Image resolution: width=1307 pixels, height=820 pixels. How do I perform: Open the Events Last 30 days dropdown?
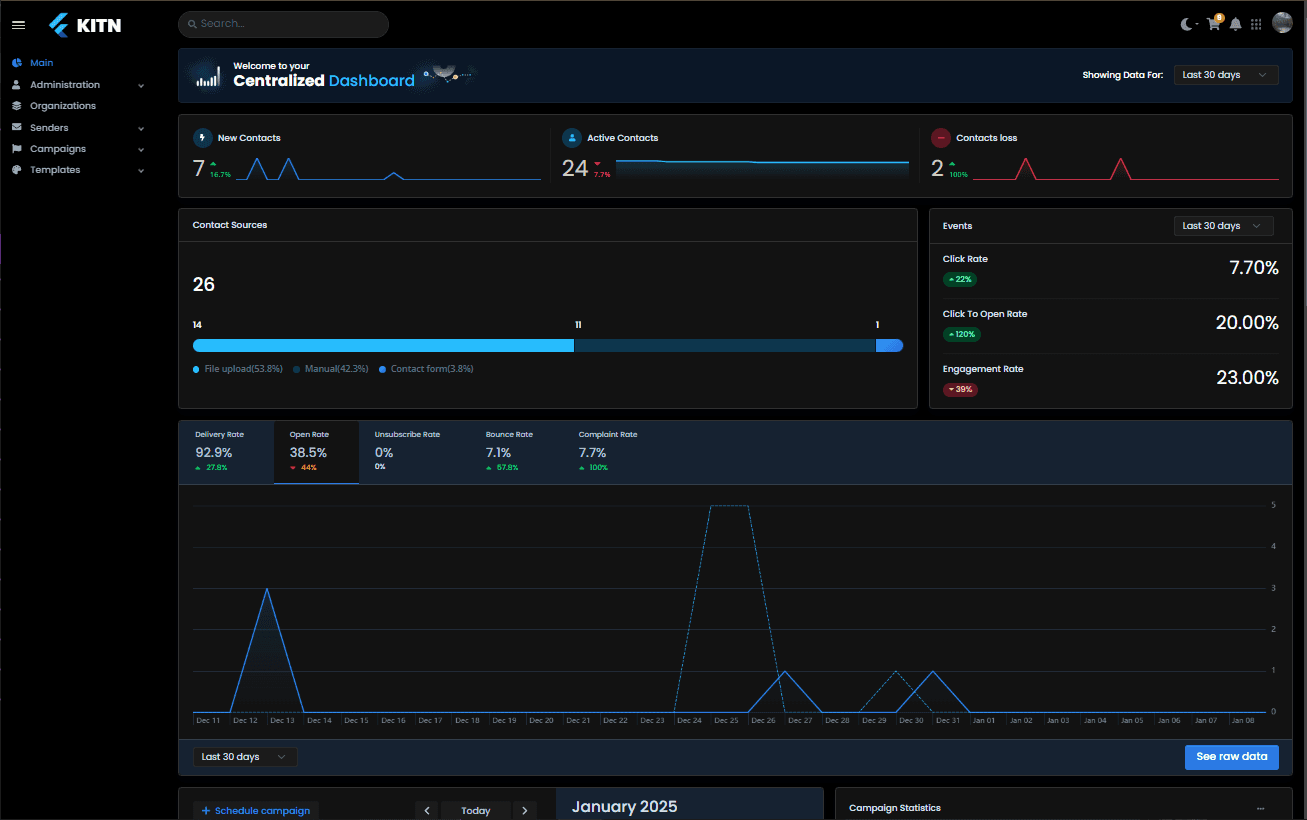1224,226
